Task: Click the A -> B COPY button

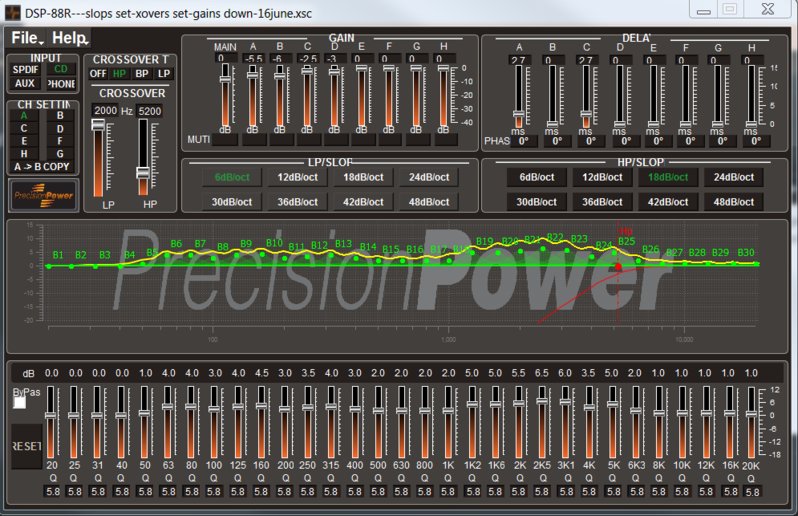Action: [42, 166]
